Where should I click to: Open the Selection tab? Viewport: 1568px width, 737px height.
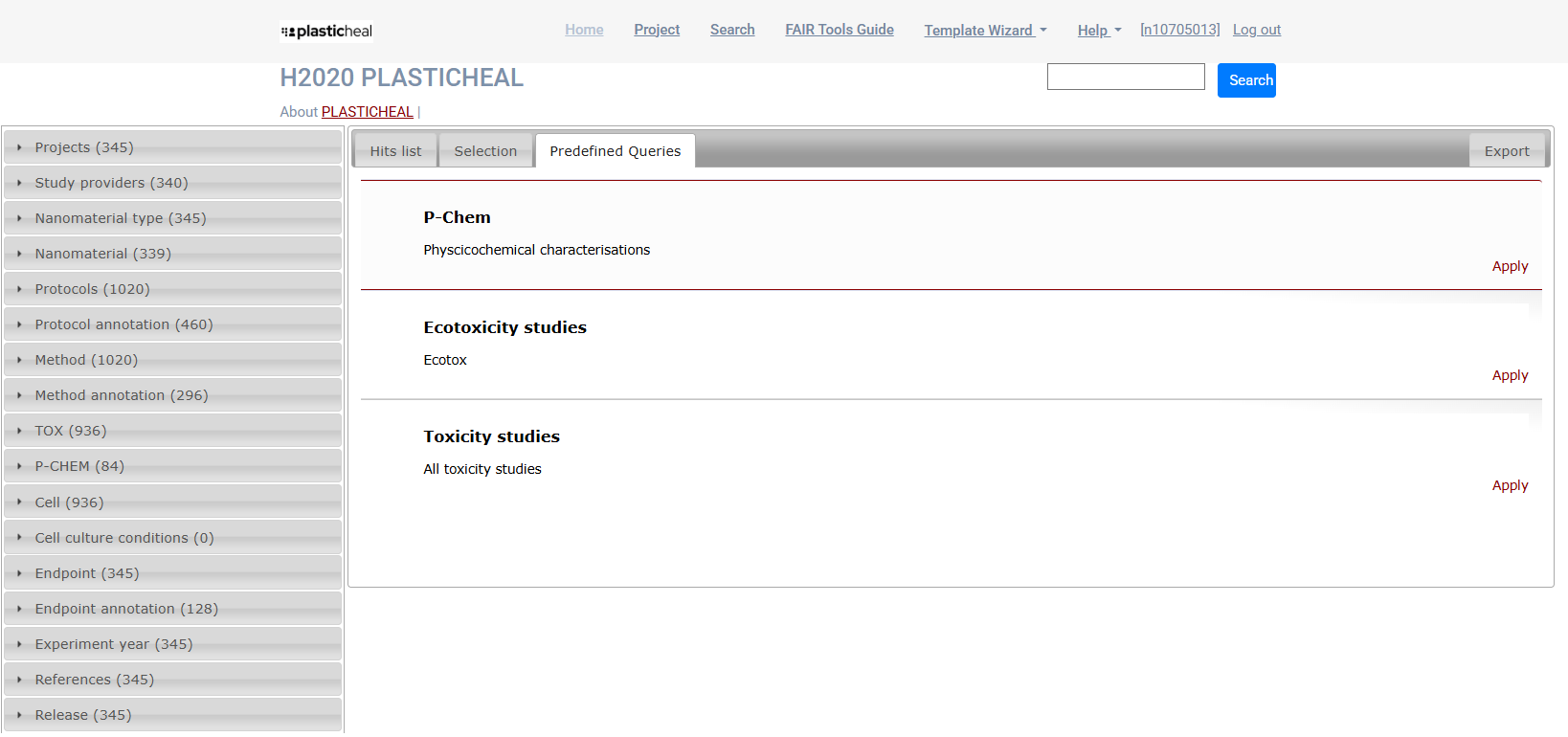pos(485,151)
